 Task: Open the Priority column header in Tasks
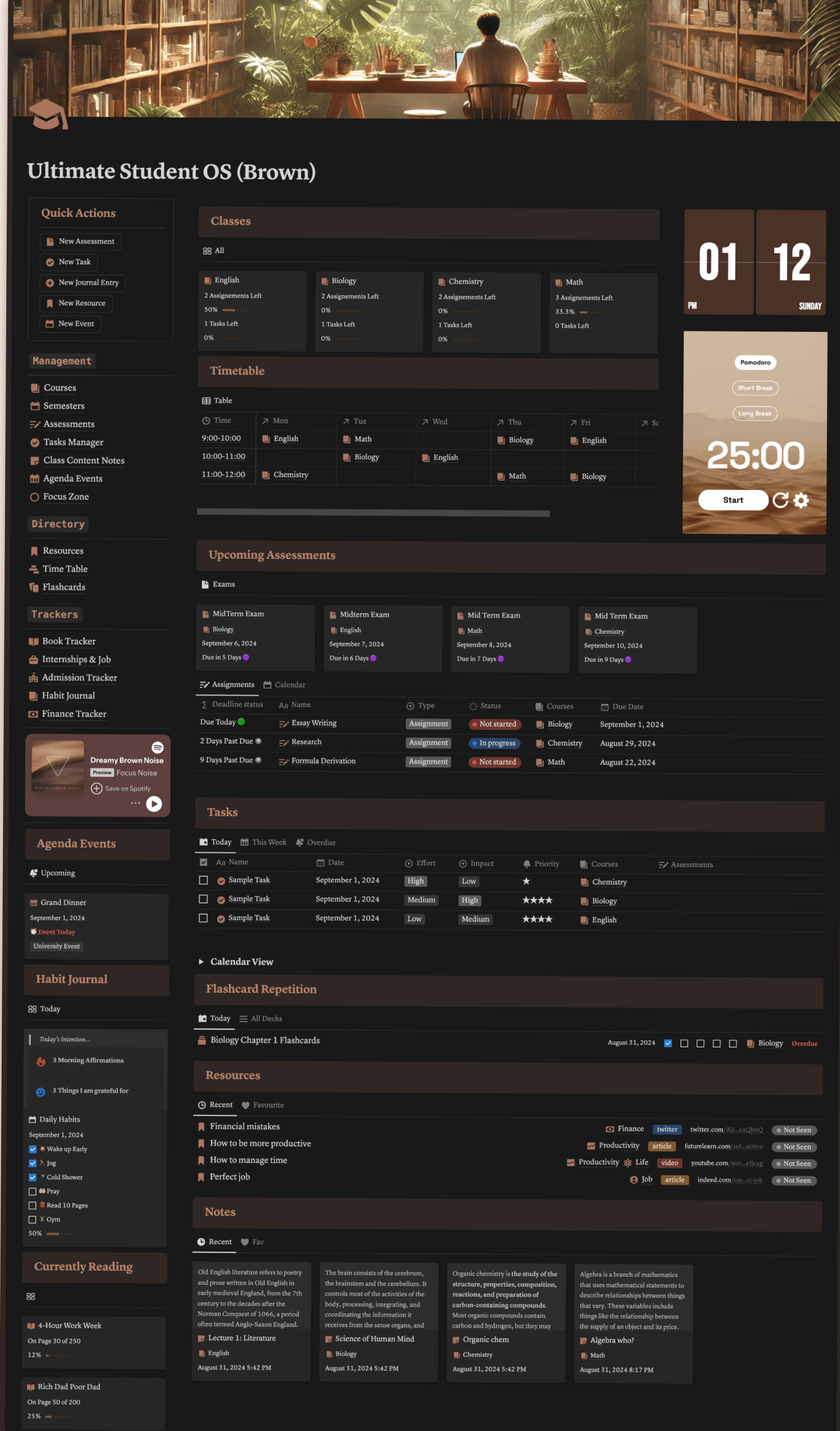click(x=541, y=864)
